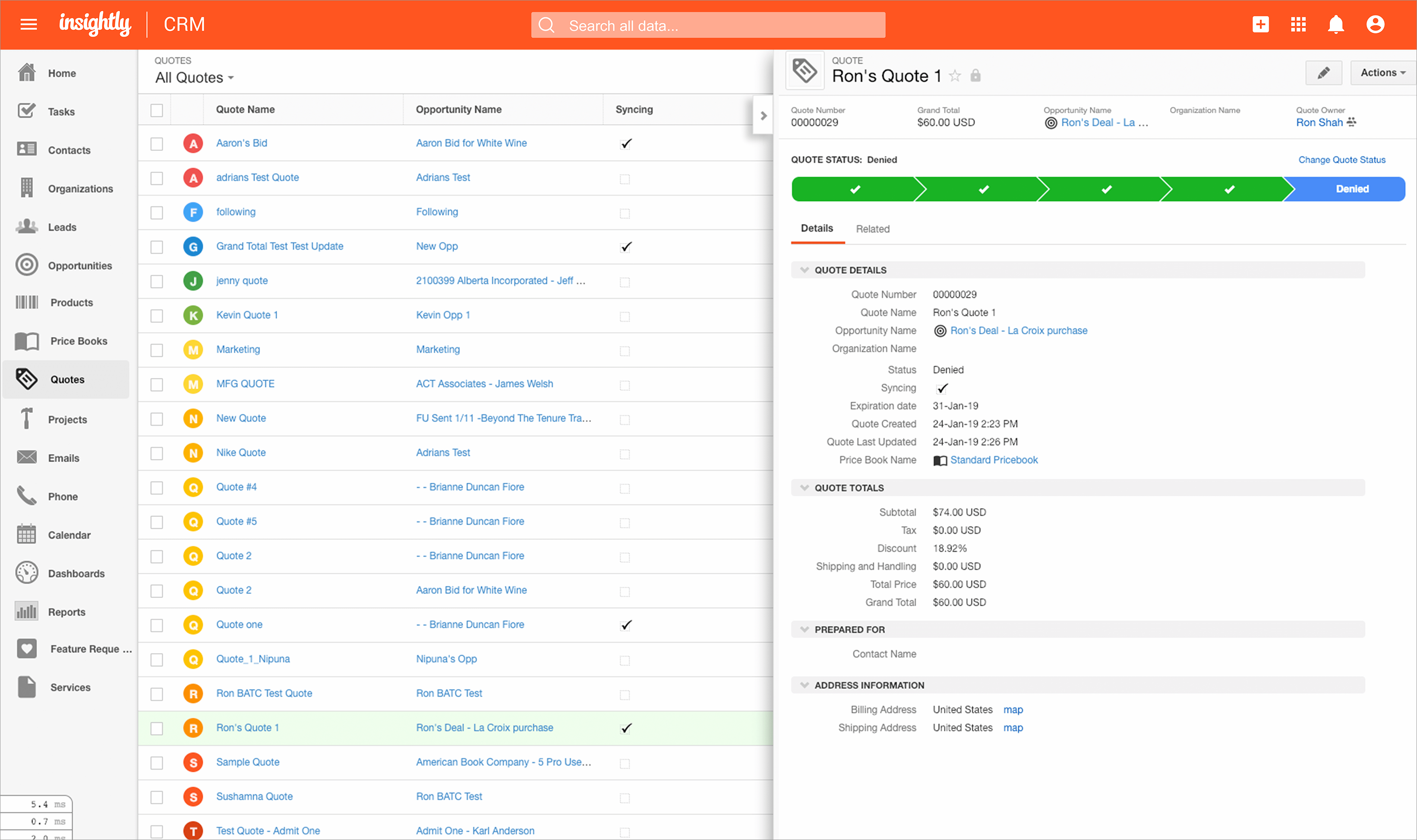Image resolution: width=1417 pixels, height=840 pixels.
Task: Click the Quotes sidebar icon
Action: click(x=27, y=379)
